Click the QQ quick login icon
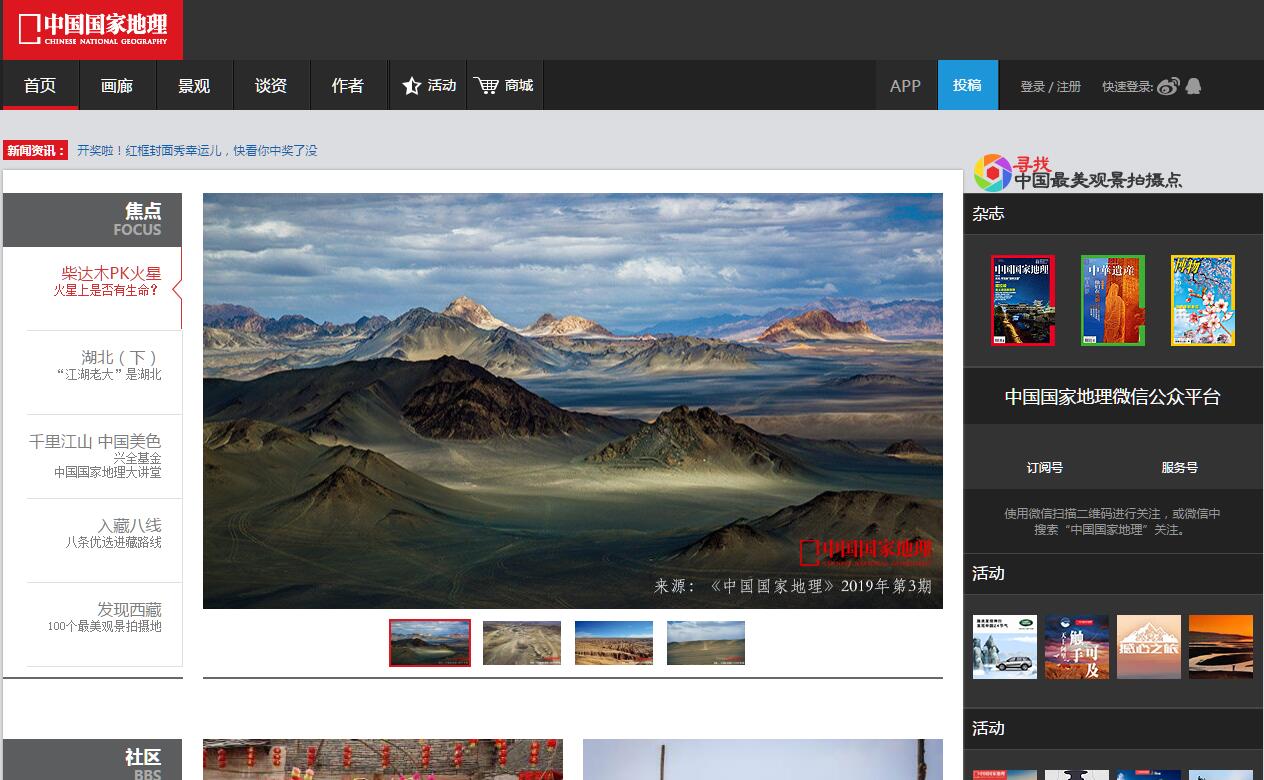This screenshot has width=1264, height=780. coord(1193,86)
